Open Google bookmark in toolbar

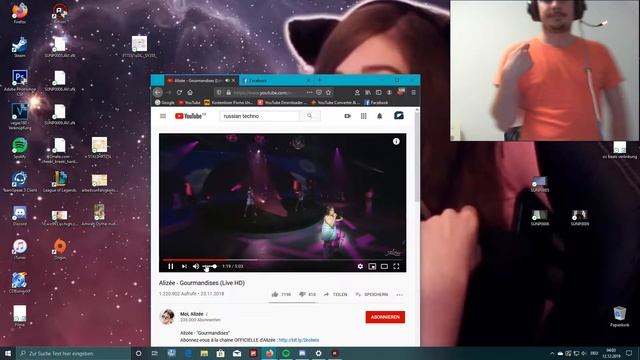165,102
